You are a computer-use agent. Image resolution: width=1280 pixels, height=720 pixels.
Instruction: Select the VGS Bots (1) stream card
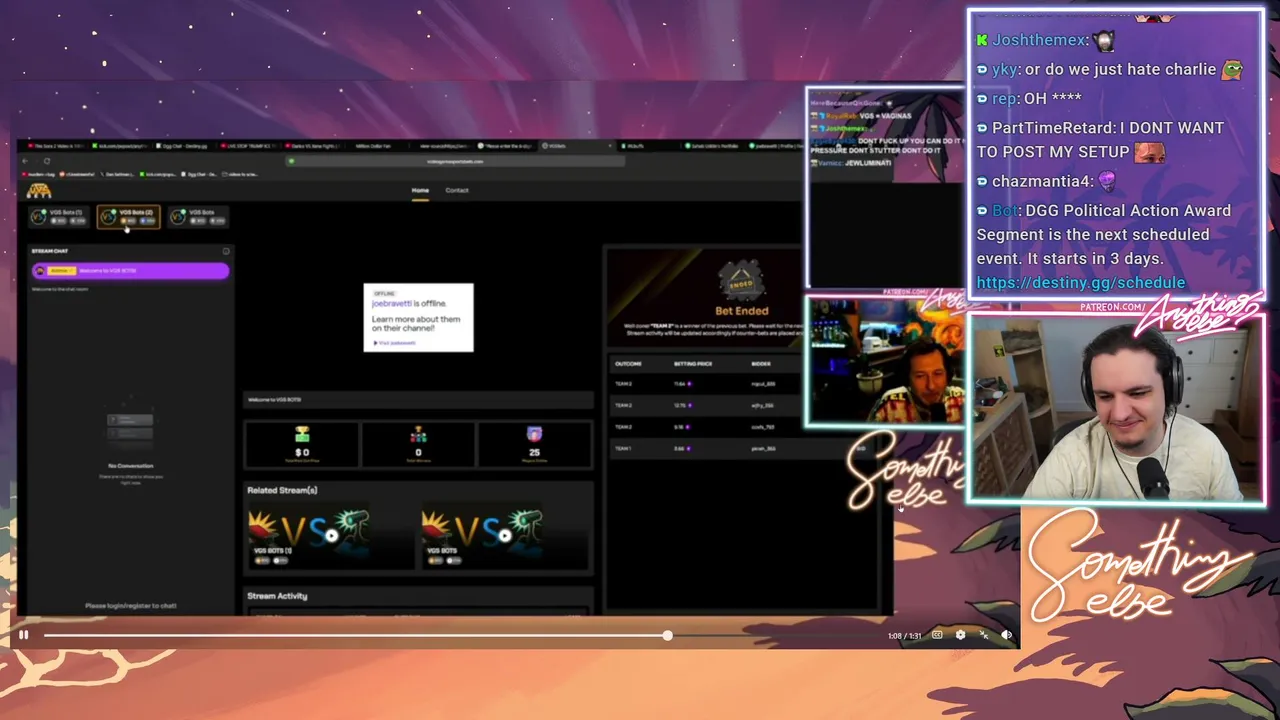(x=58, y=216)
